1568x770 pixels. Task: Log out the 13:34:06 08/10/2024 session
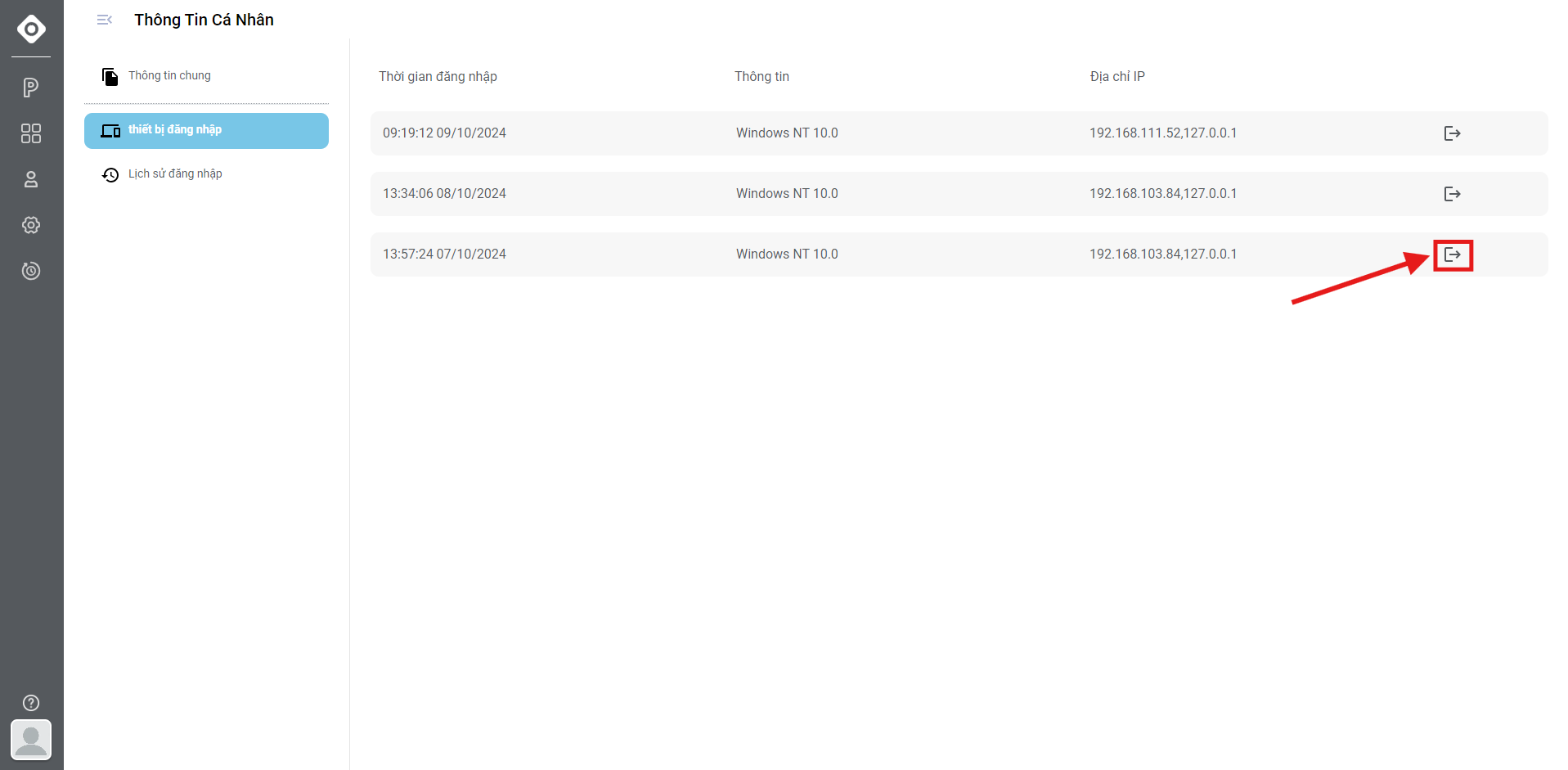pyautogui.click(x=1453, y=194)
